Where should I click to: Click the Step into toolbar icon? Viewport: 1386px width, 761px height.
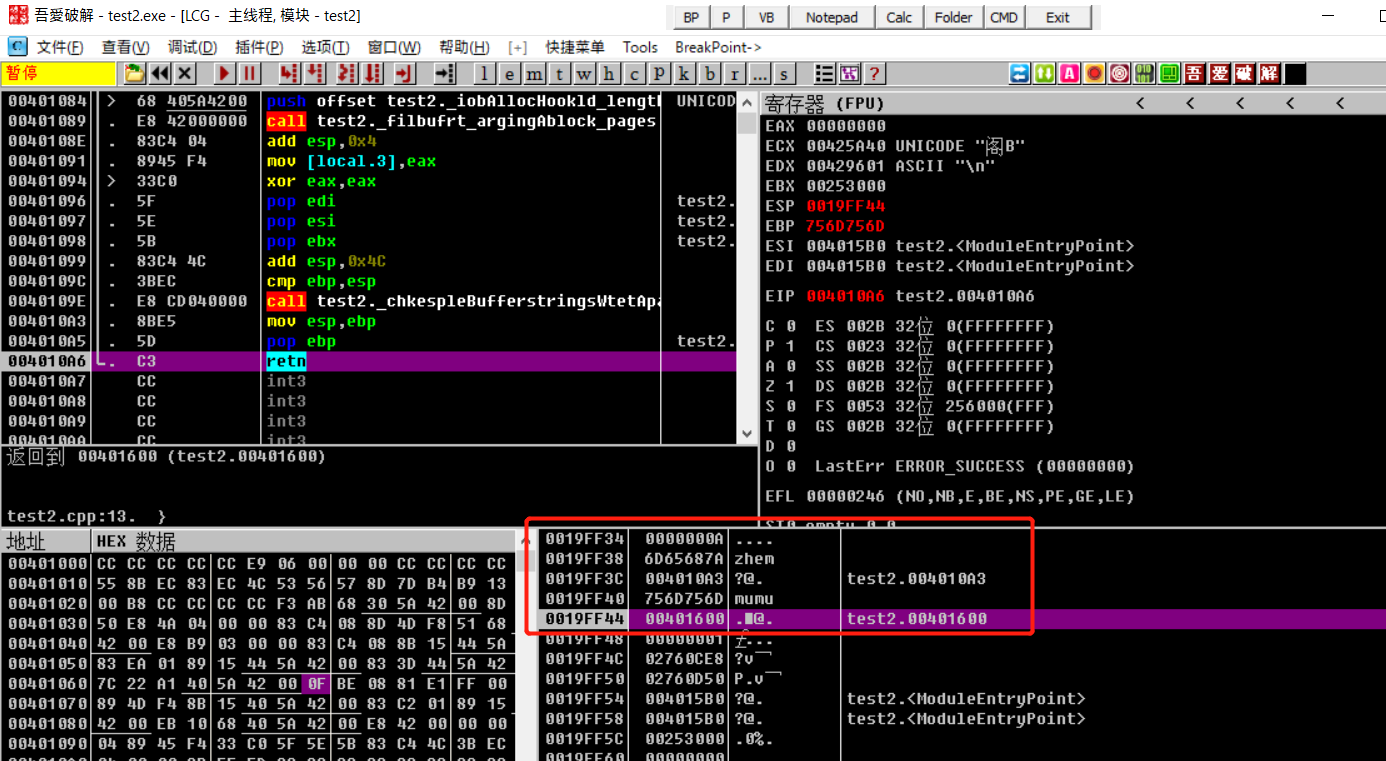point(289,74)
